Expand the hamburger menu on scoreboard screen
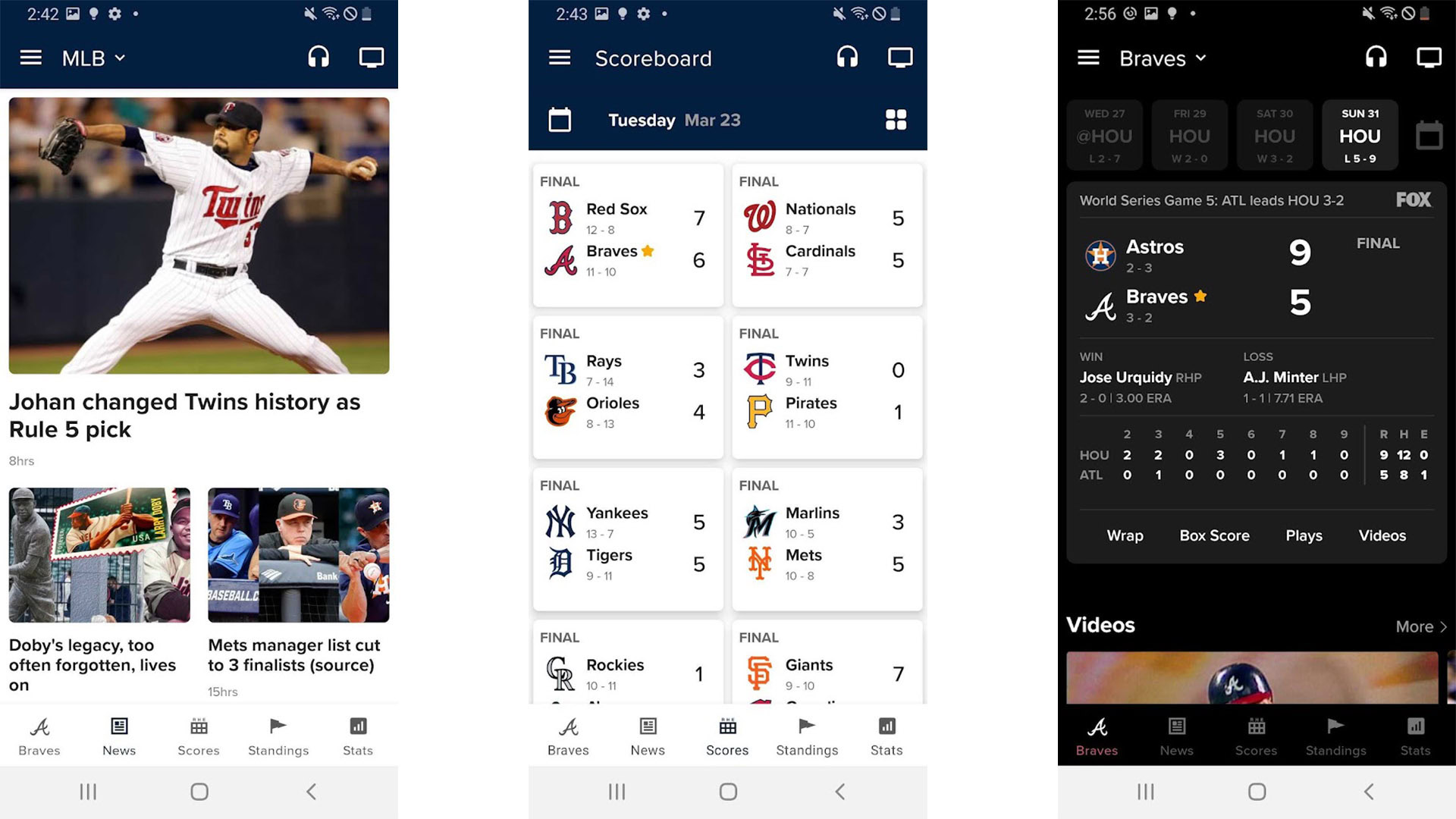1456x819 pixels. 557,57
